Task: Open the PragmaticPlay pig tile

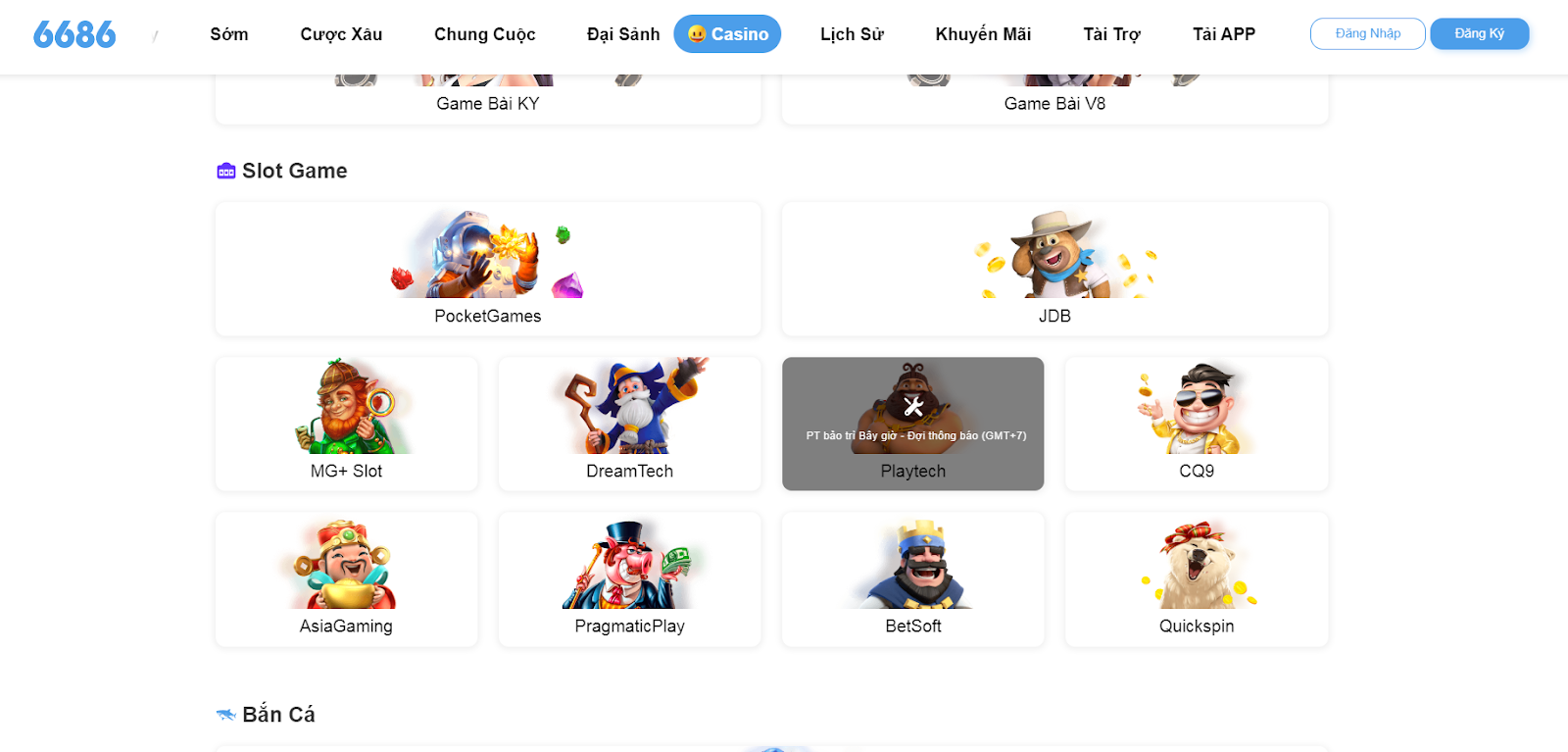Action: point(629,578)
